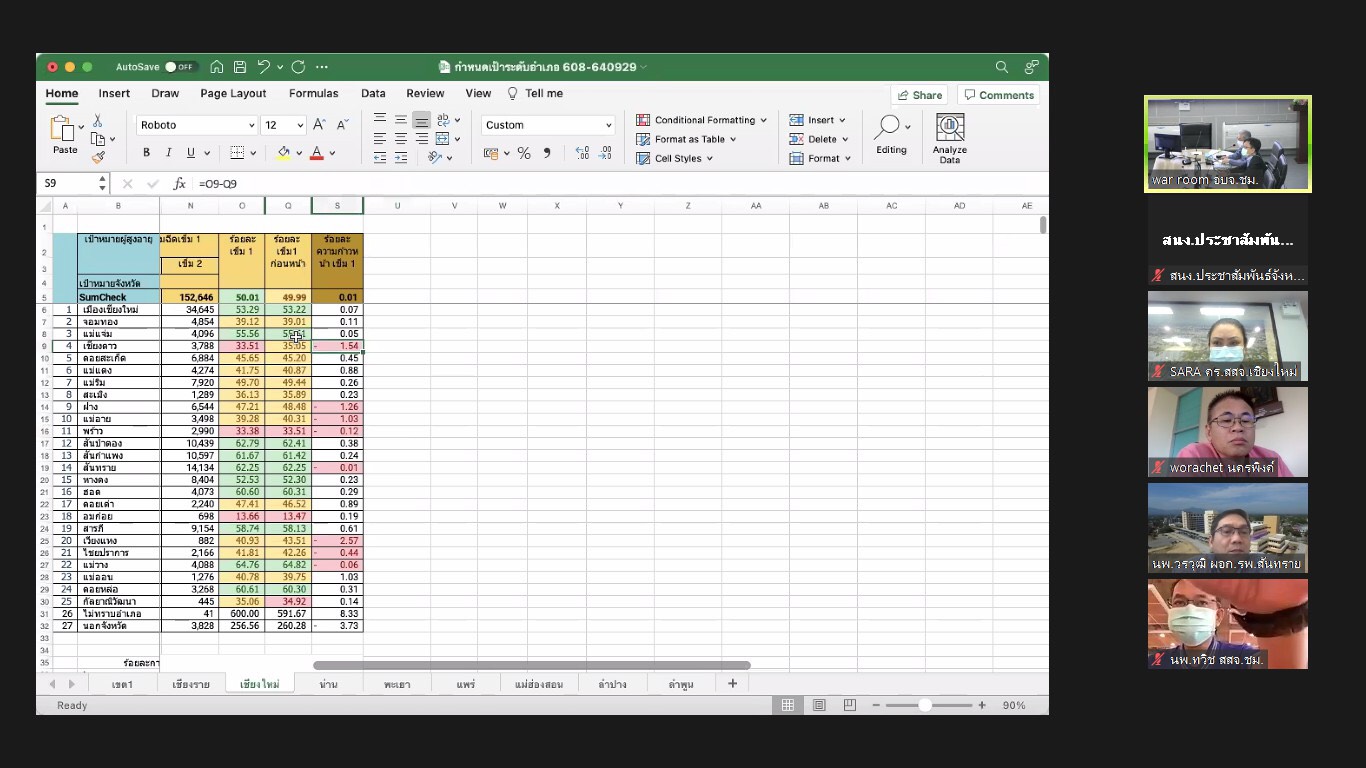
Task: Copy the selected cells
Action: click(x=98, y=139)
